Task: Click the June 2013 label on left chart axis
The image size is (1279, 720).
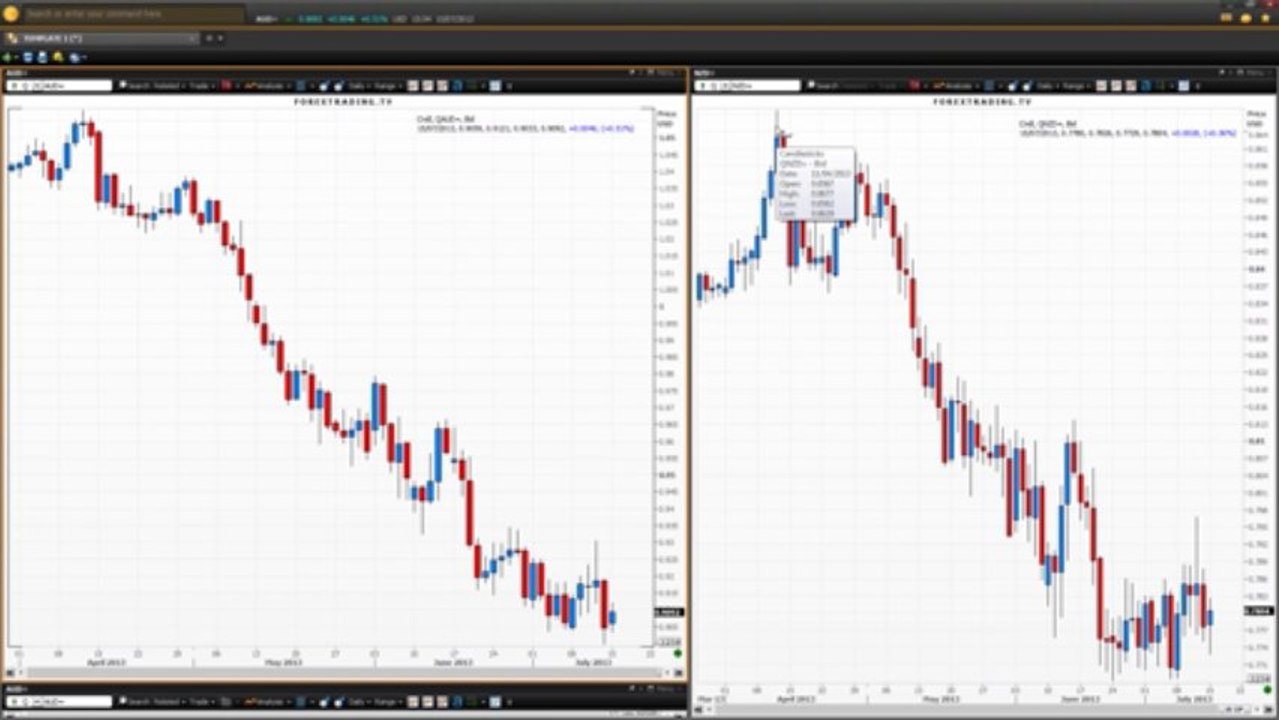Action: (453, 662)
